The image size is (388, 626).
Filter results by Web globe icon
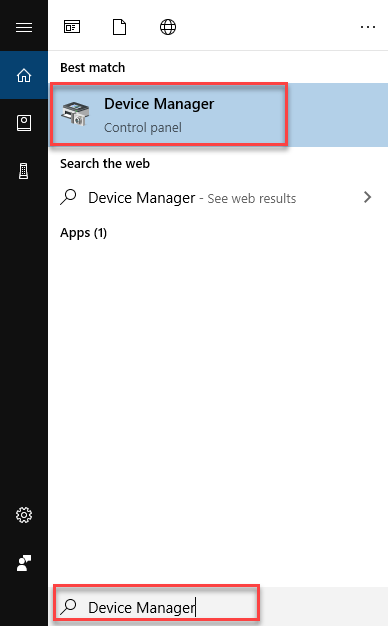pos(168,27)
